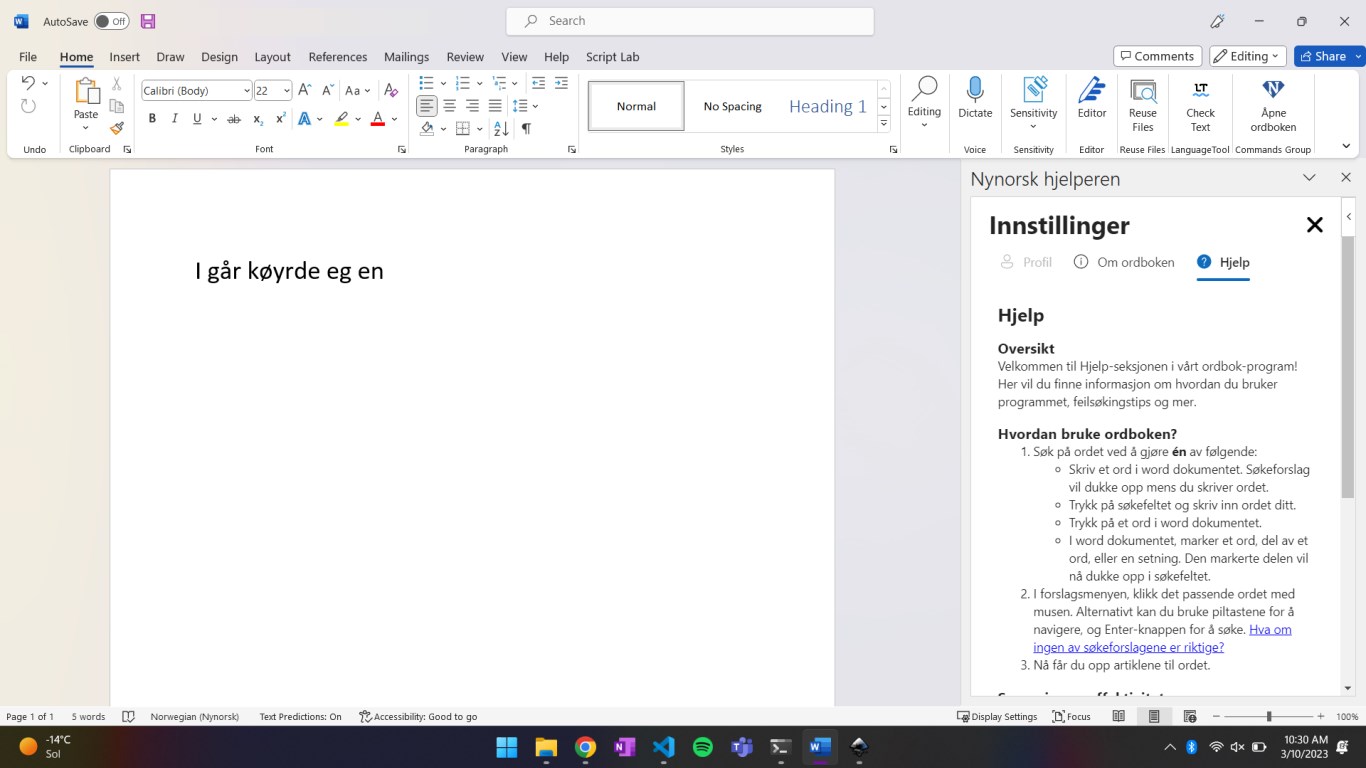Adjust the zoom slider handle

[1269, 717]
